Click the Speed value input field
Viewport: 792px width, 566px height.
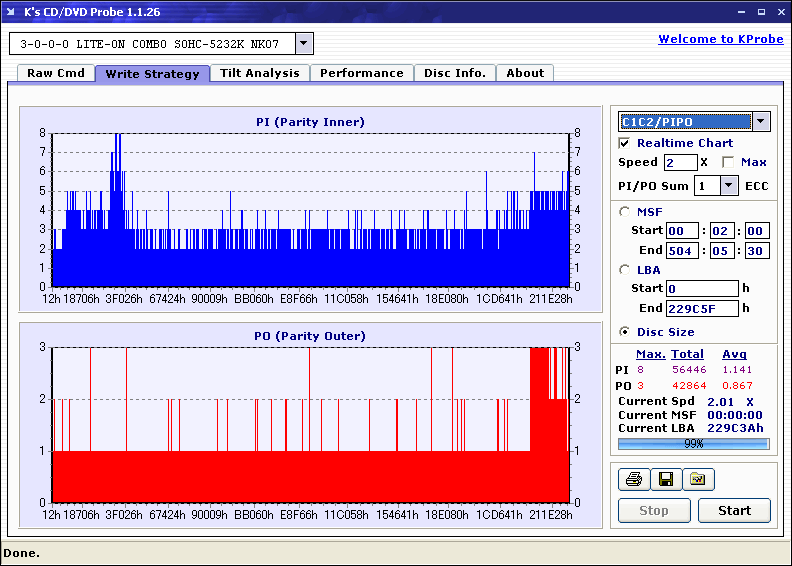(x=680, y=162)
